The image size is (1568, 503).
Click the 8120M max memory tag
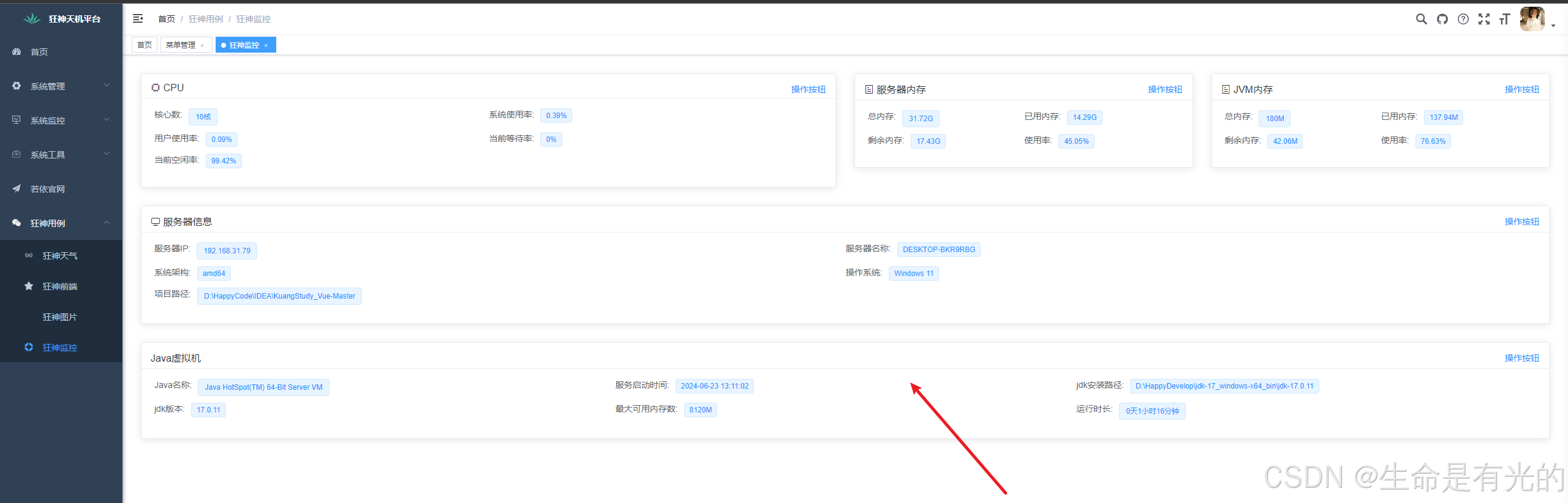tap(701, 410)
